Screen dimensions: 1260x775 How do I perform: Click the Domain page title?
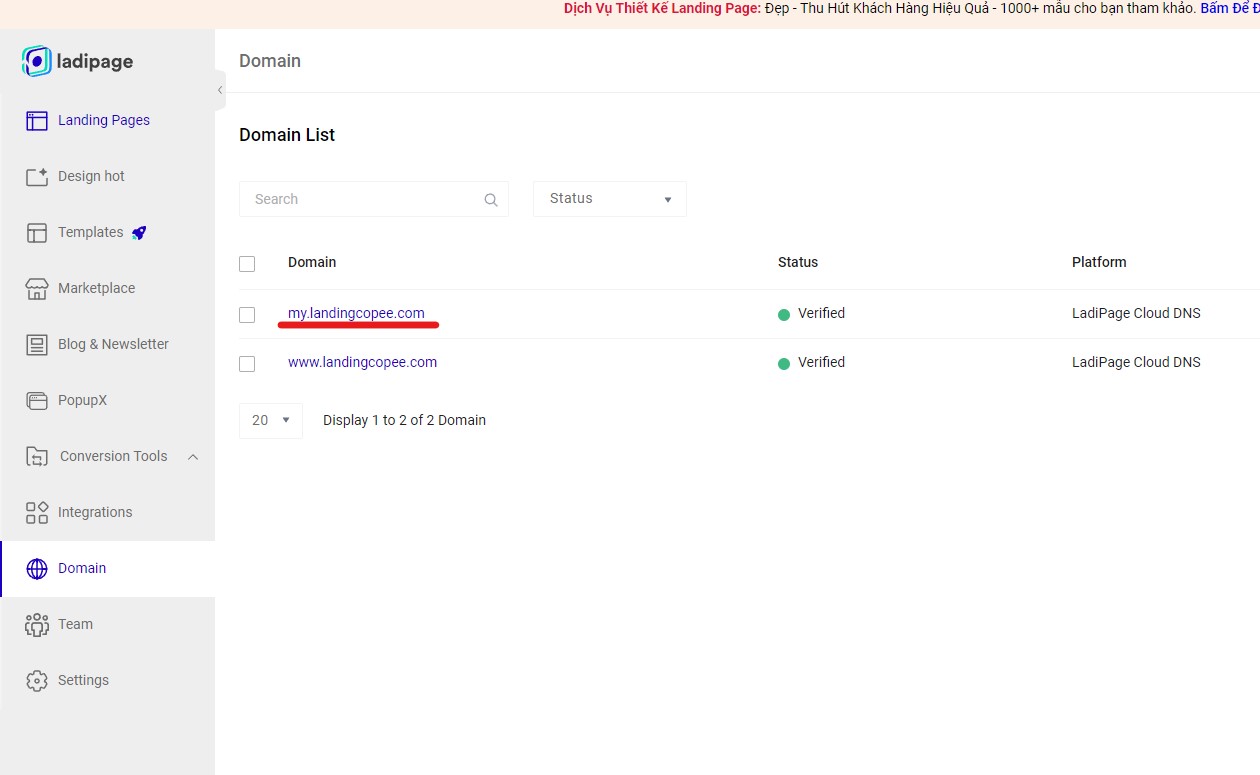[270, 61]
